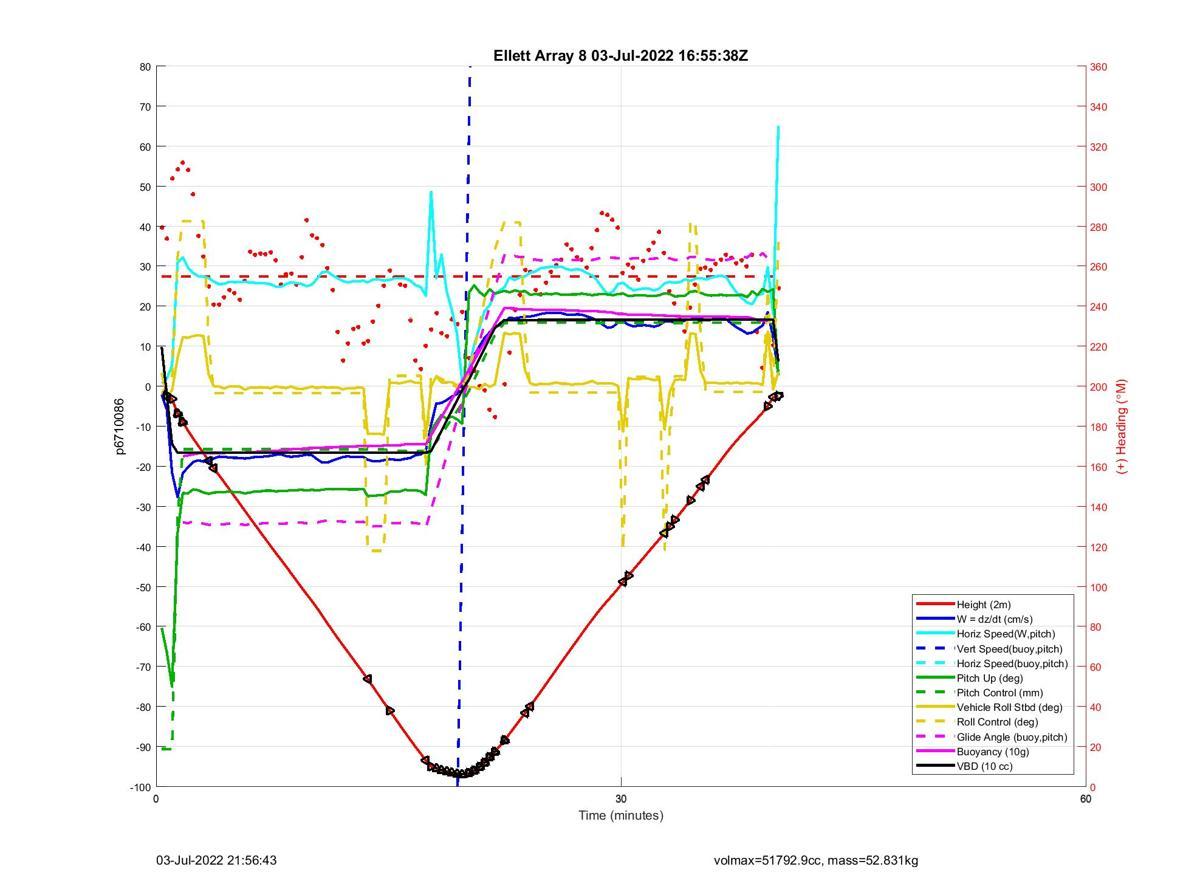1200x885 pixels.
Task: Click the "240" tick on the heading axis
Action: [1098, 307]
